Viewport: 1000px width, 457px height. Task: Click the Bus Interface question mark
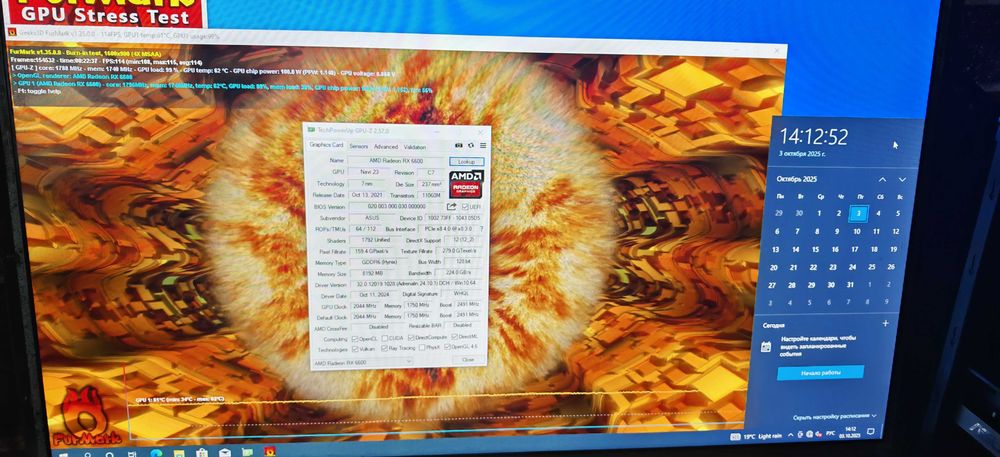coord(481,229)
